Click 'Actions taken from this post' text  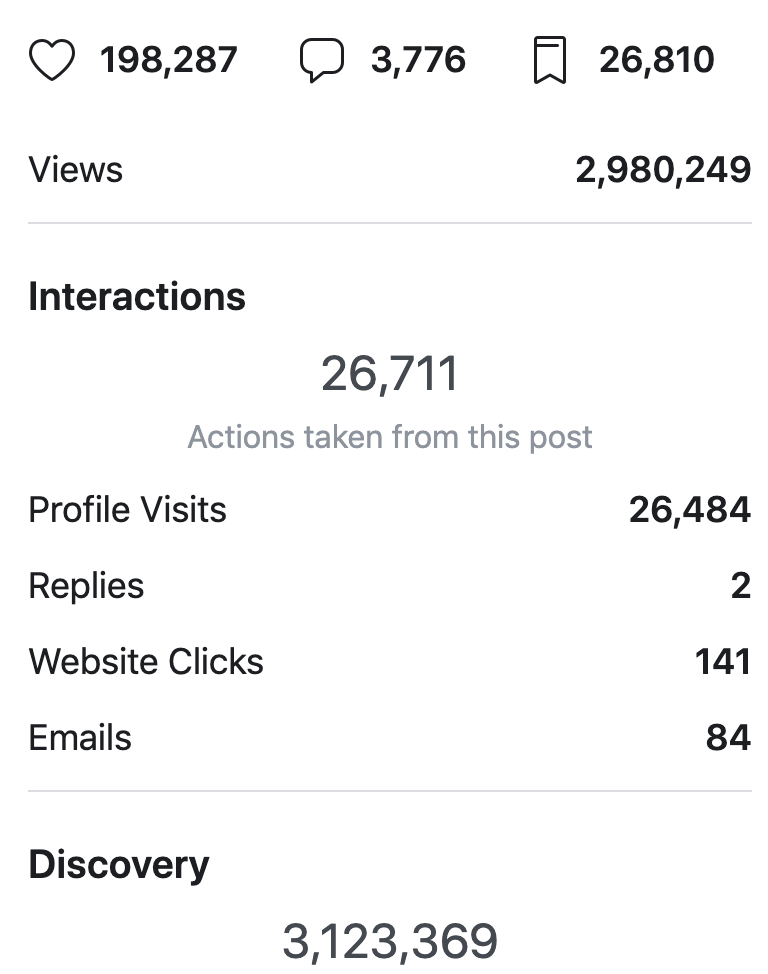point(390,437)
